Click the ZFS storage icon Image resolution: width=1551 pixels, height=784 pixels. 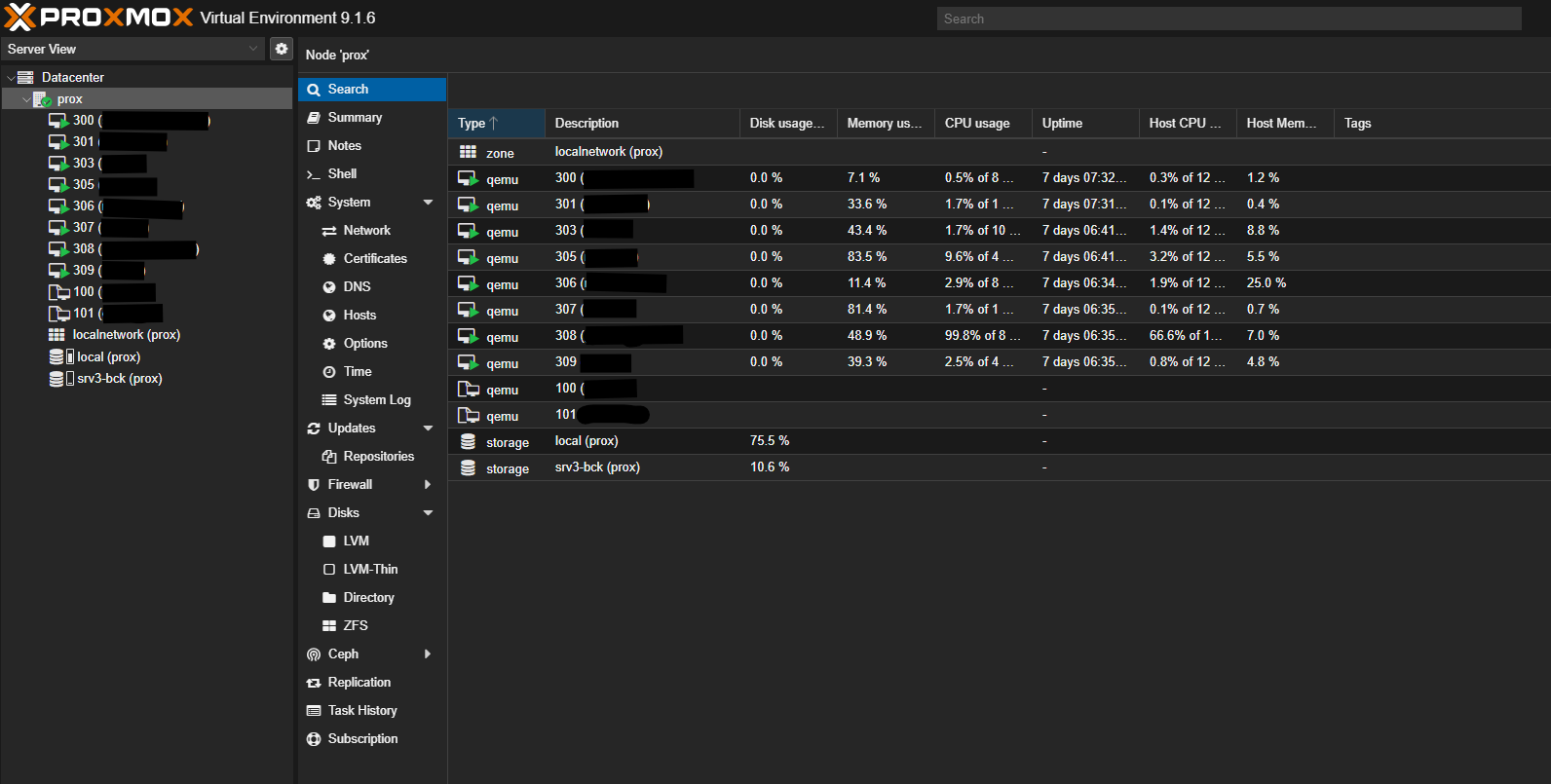[x=329, y=626]
